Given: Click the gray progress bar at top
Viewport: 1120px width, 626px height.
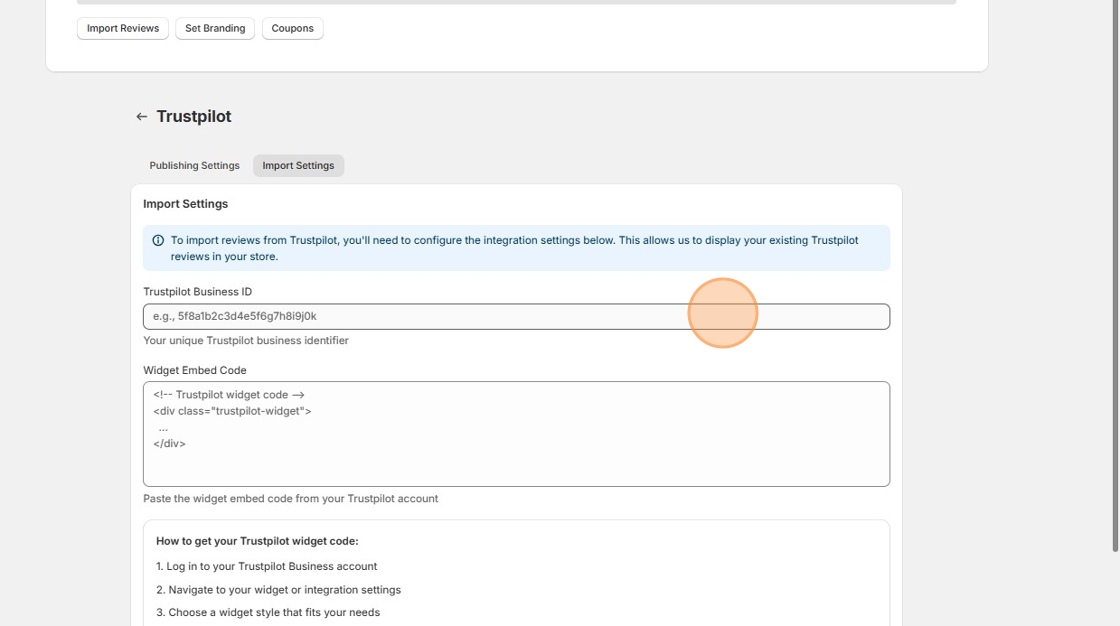Looking at the screenshot, I should (x=516, y=2).
